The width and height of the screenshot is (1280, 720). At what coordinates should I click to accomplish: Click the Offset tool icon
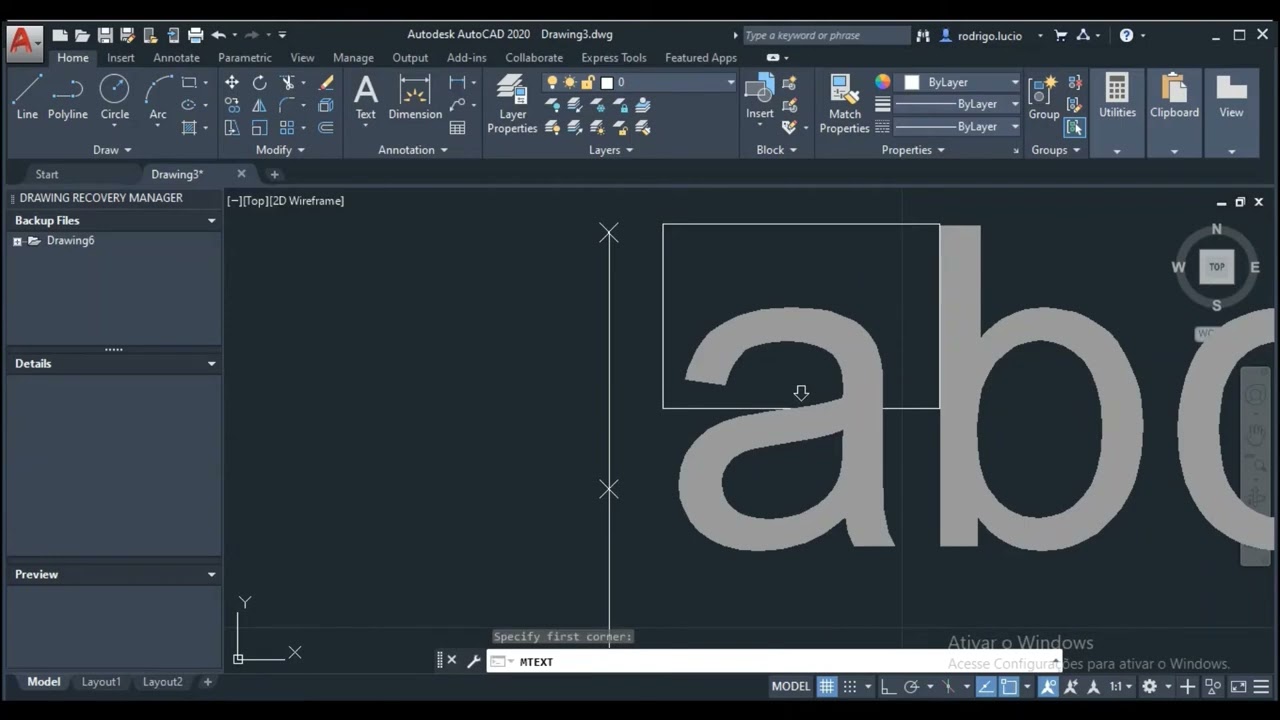326,128
